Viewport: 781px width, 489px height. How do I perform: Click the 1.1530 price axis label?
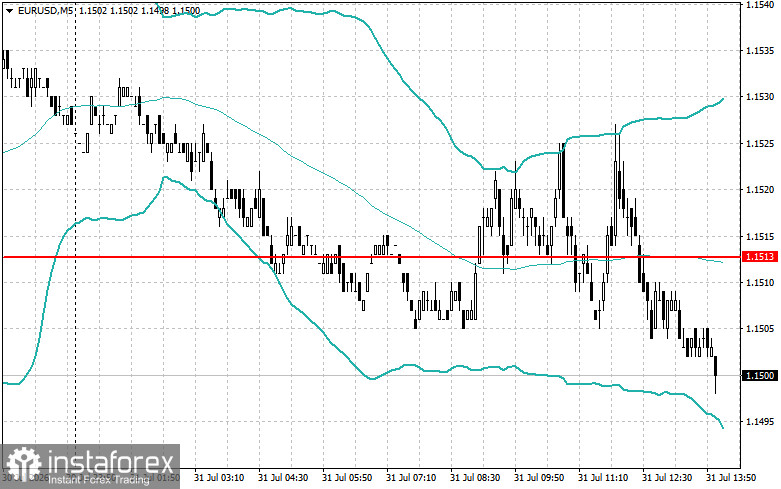pyautogui.click(x=760, y=97)
